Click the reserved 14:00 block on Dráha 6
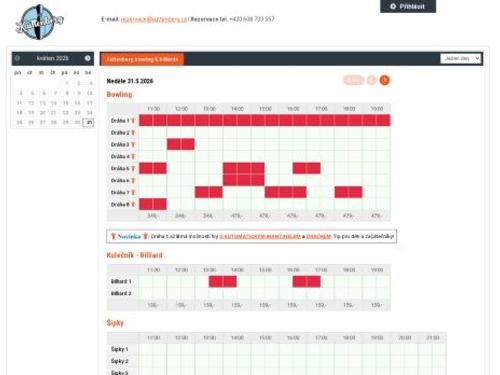 244,180
